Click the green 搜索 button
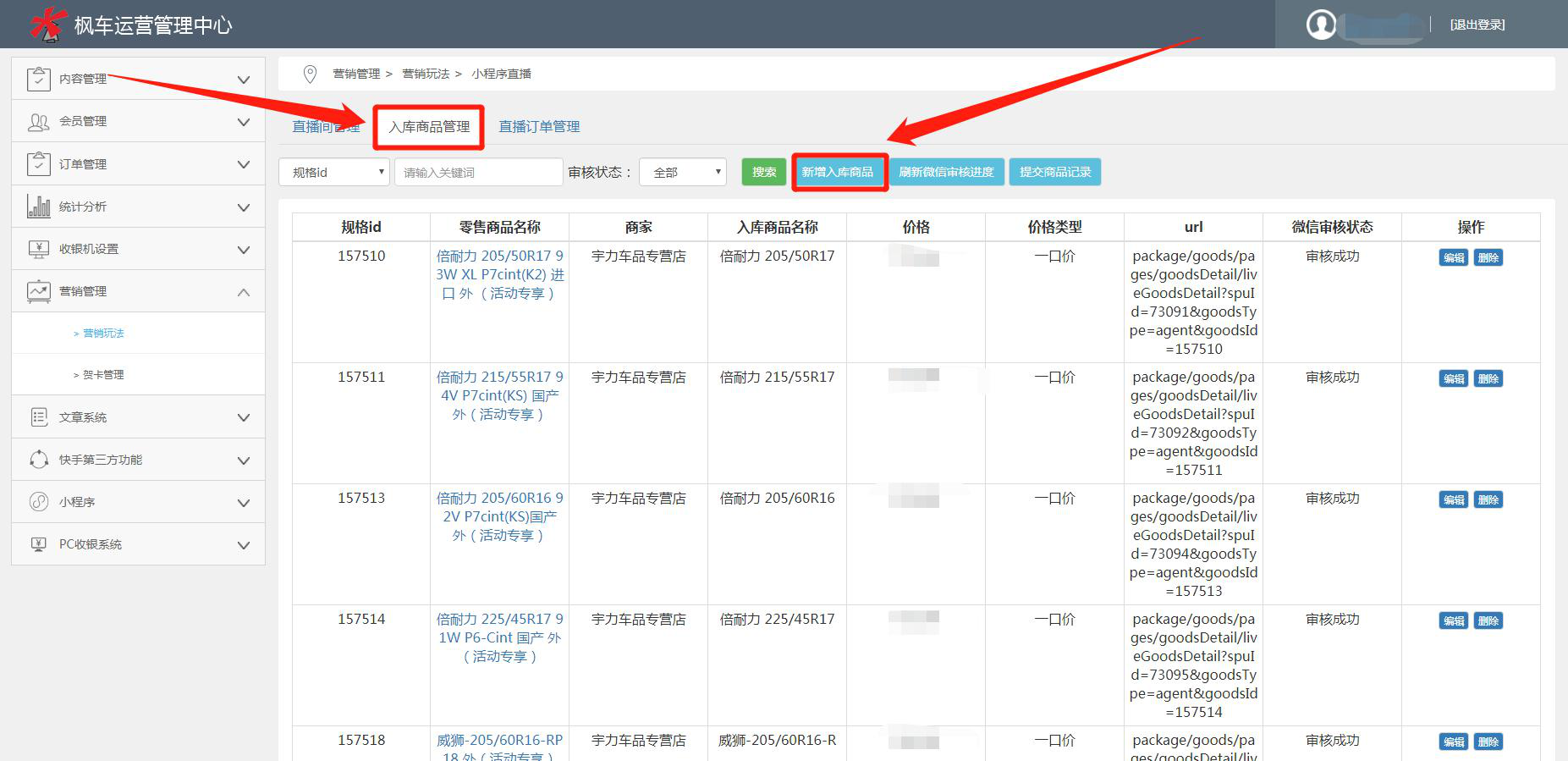Image resolution: width=1568 pixels, height=761 pixels. (764, 172)
